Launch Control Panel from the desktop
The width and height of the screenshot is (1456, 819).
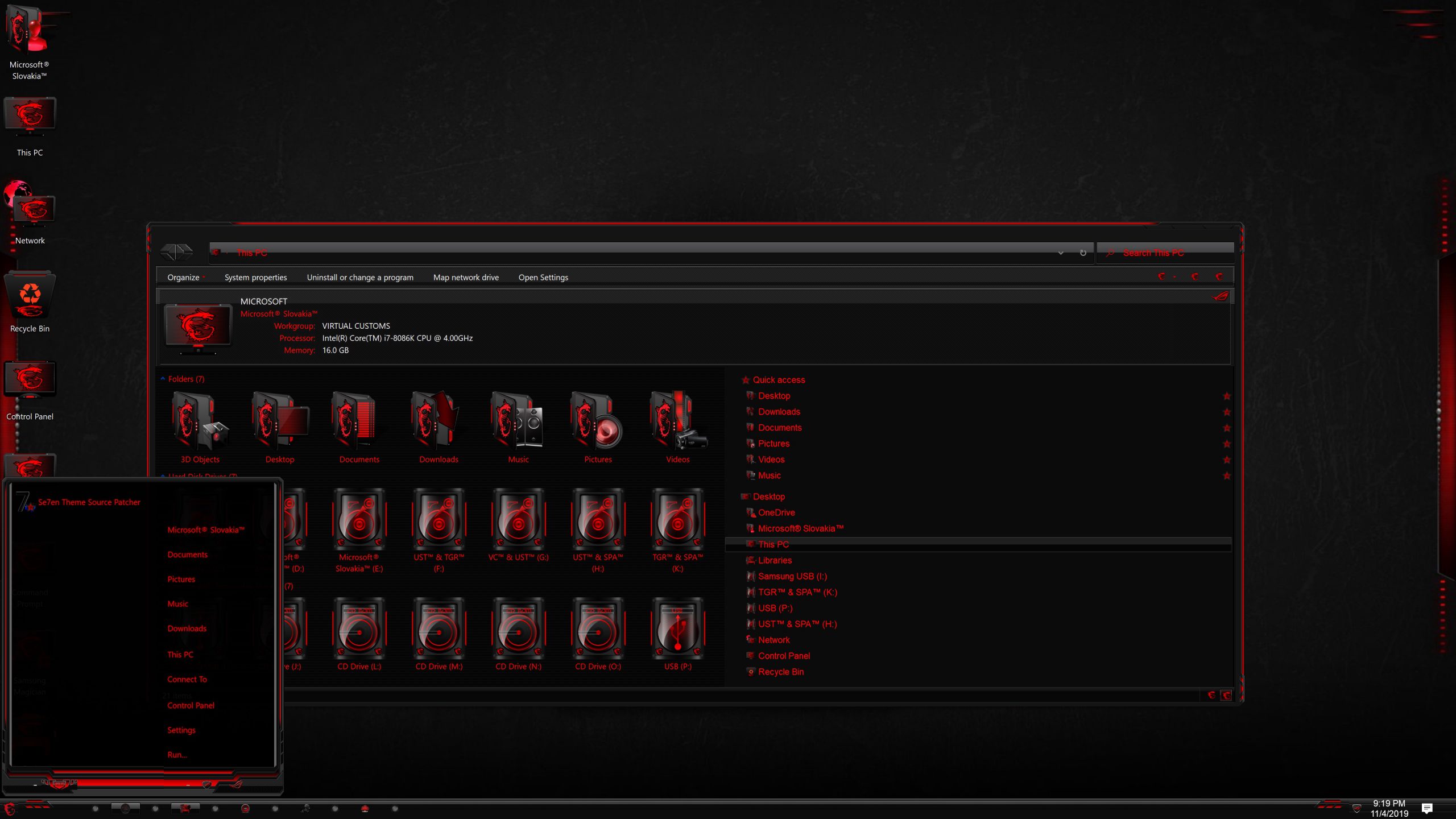30,380
